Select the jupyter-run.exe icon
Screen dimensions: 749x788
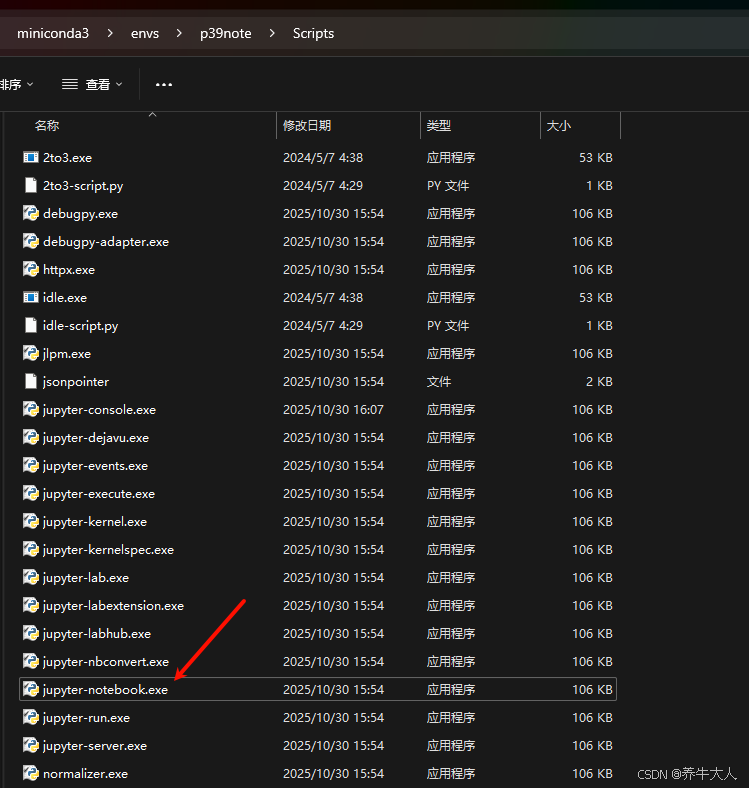(31, 718)
